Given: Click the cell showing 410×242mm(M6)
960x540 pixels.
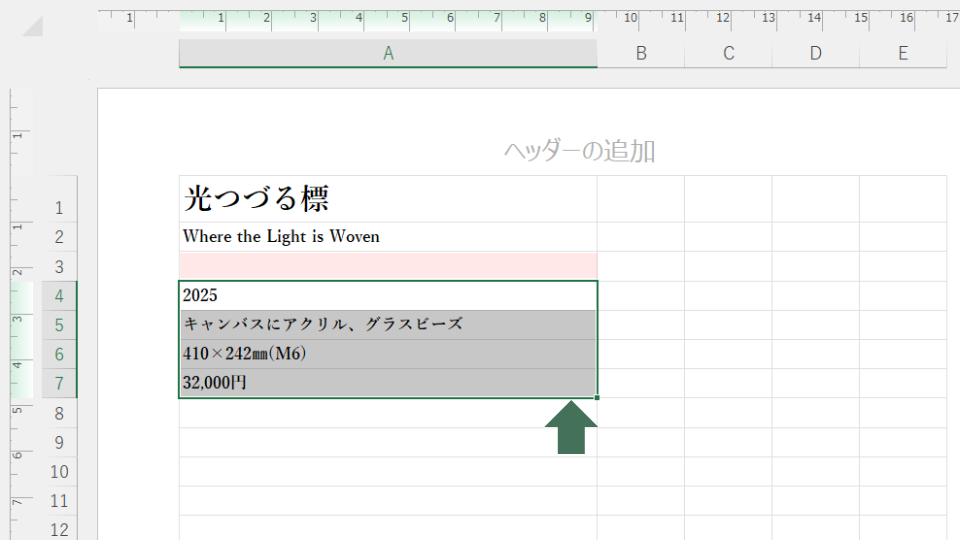Looking at the screenshot, I should [x=388, y=354].
